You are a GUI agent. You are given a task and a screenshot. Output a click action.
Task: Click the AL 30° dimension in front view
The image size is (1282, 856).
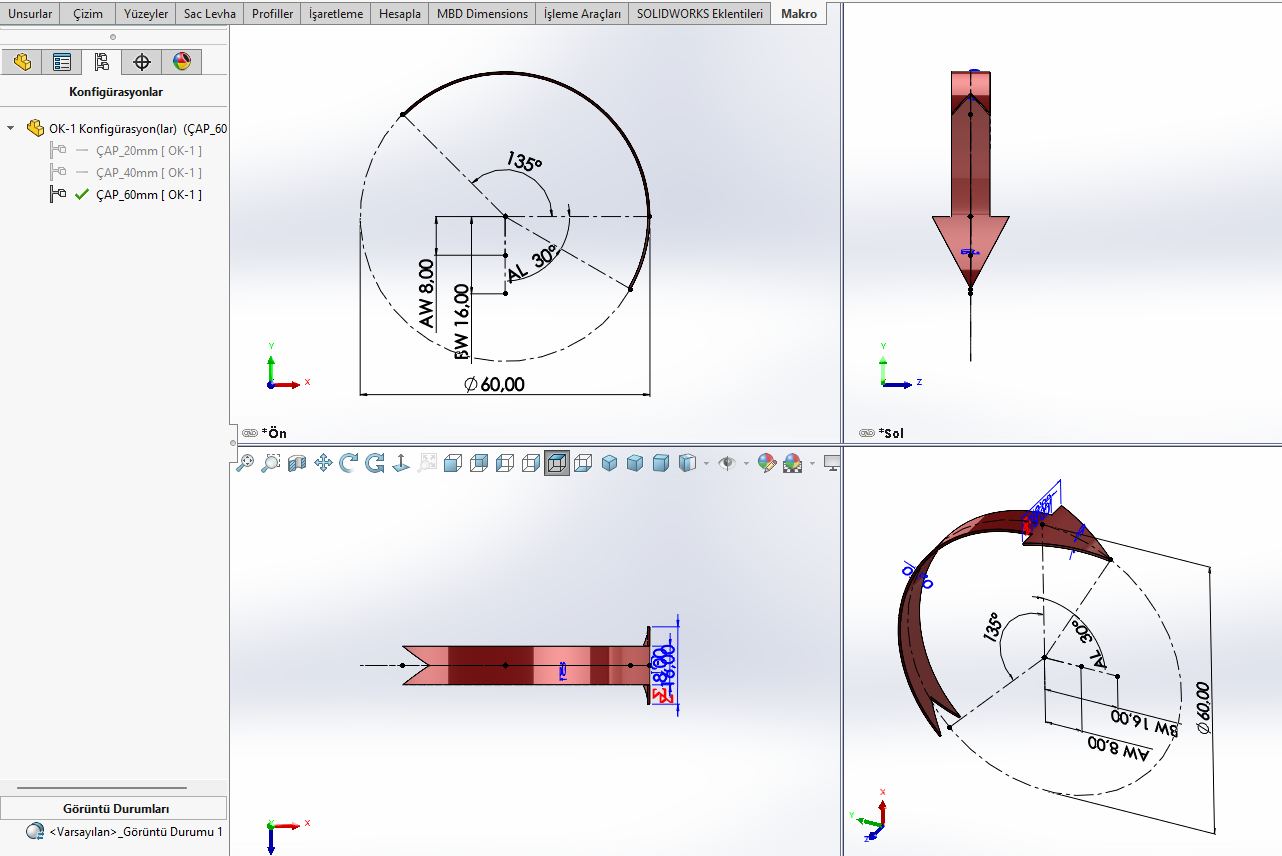pos(531,265)
